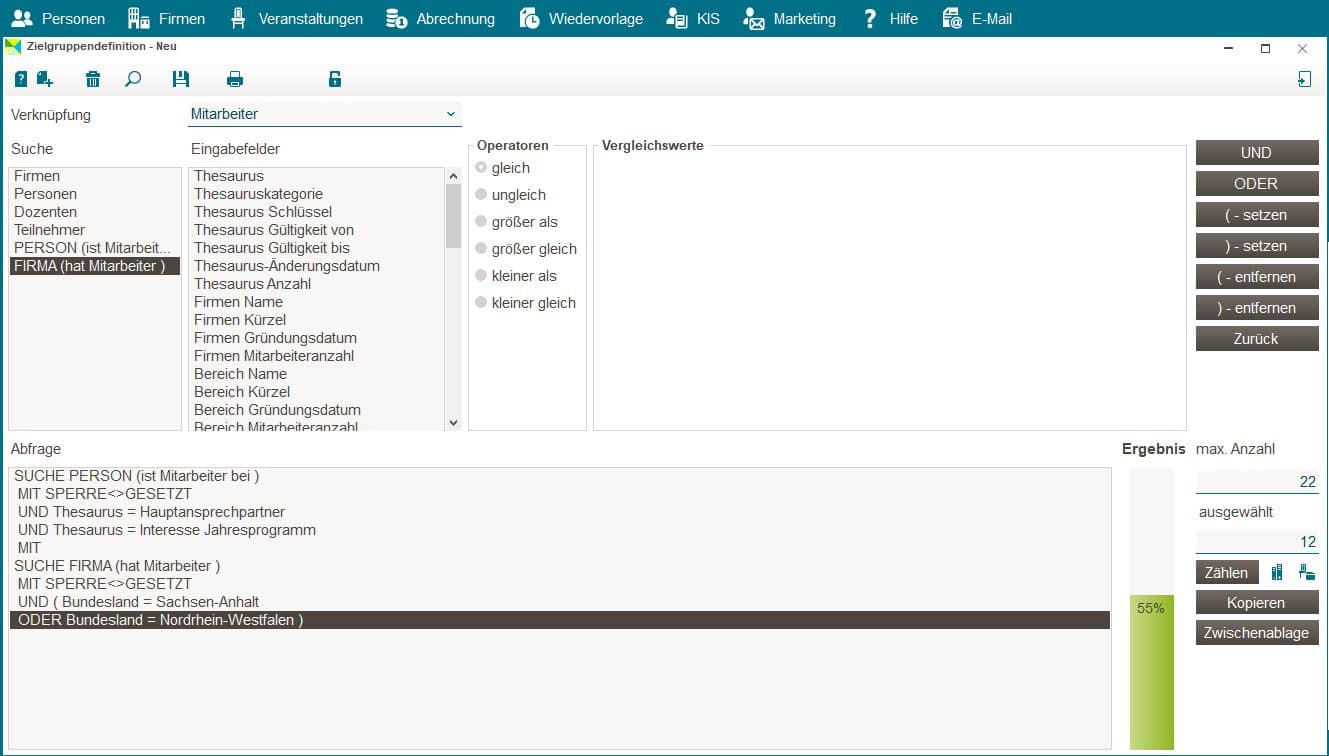This screenshot has height=756, width=1329.
Task: Open the E-Mail module
Action: click(977, 18)
